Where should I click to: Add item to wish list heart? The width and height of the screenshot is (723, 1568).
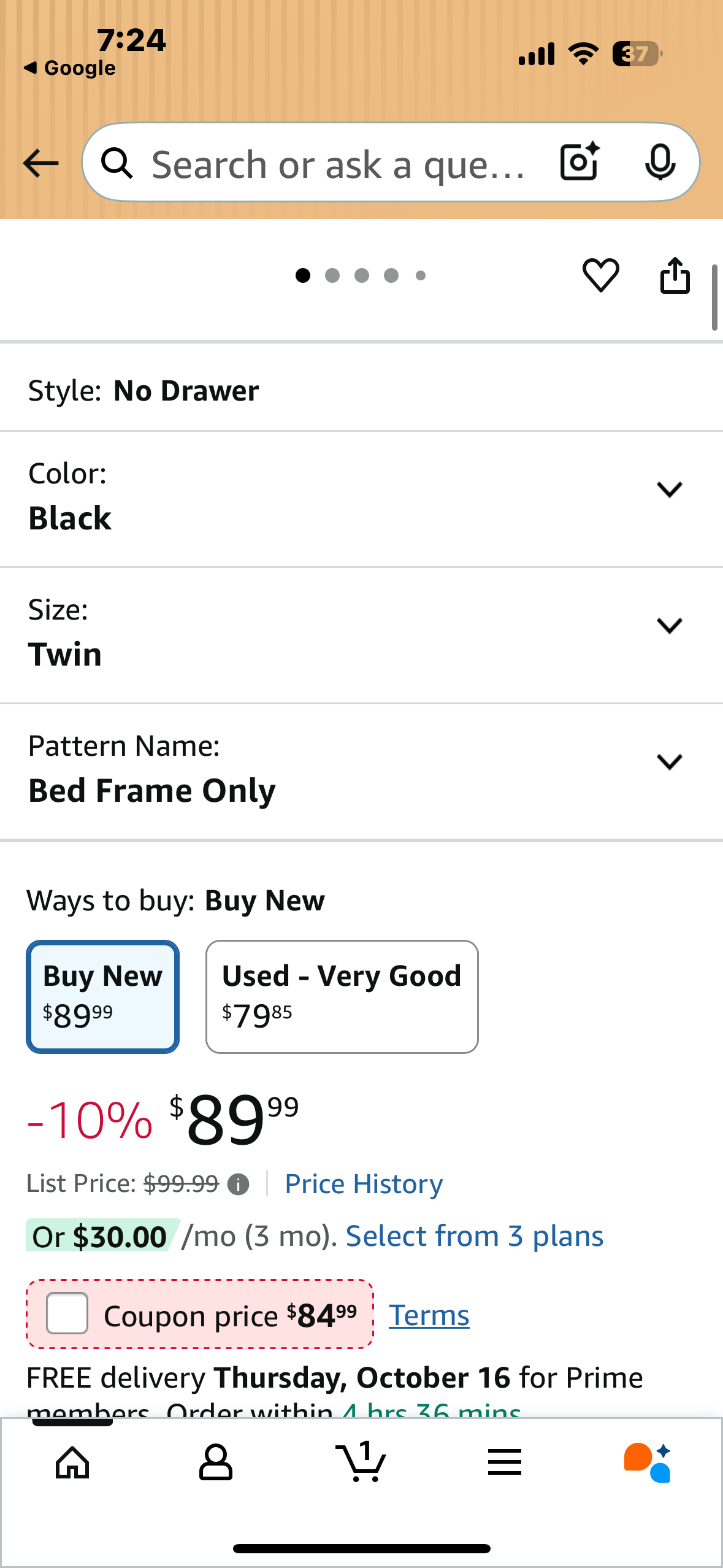600,275
